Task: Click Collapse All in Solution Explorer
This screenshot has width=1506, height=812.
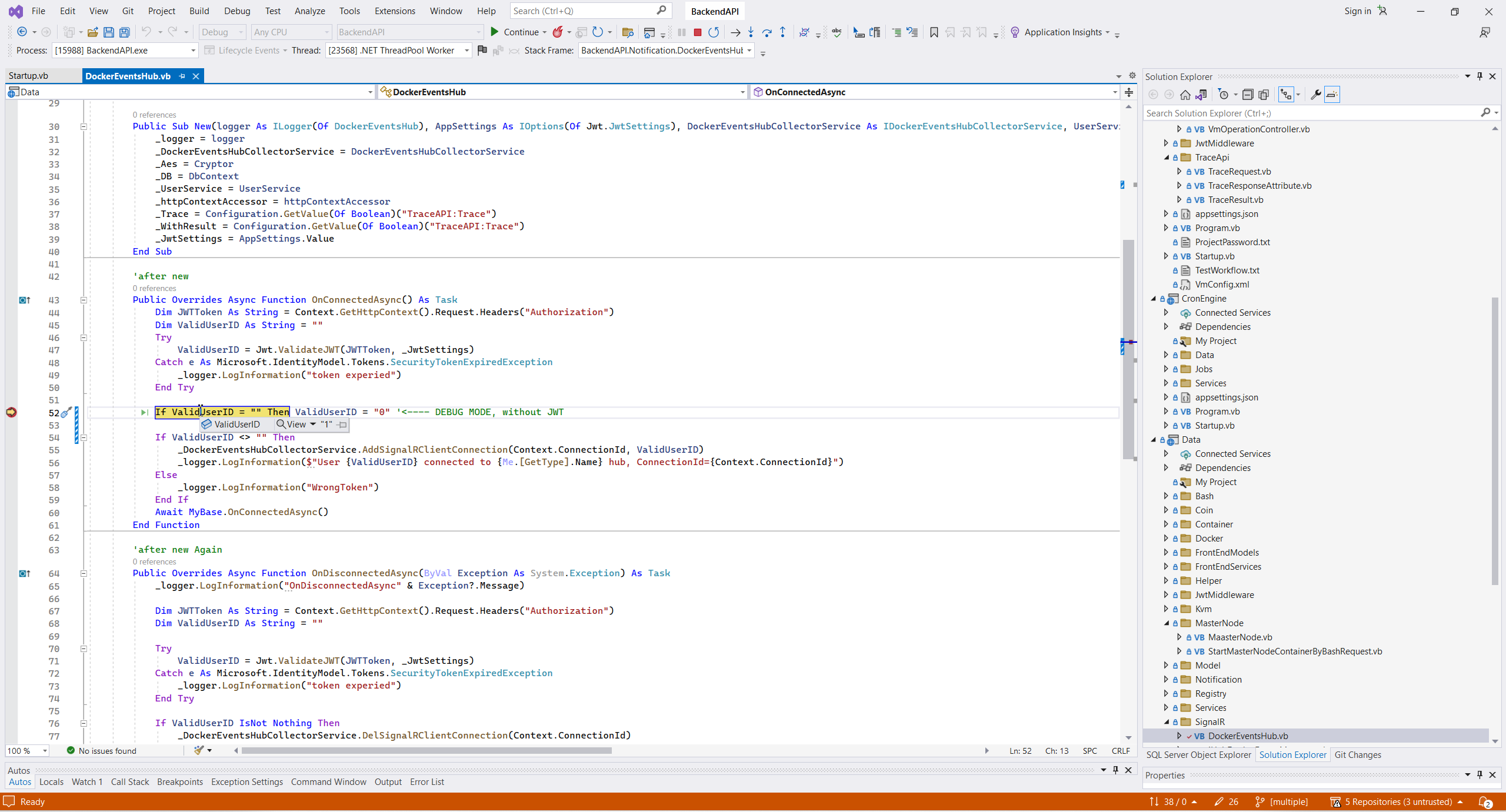Action: [1247, 95]
